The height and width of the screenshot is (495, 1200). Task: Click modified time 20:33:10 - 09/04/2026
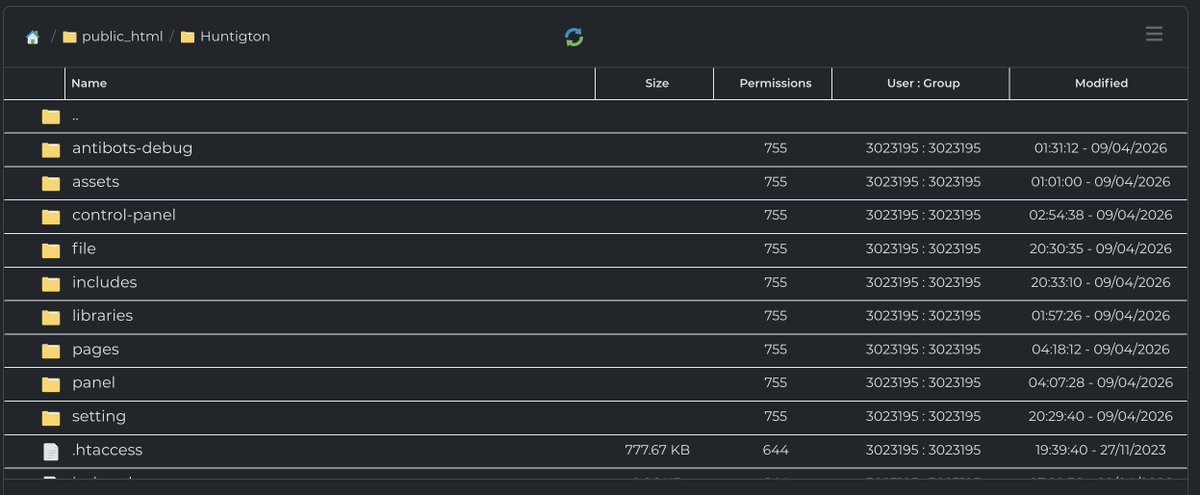(1101, 282)
